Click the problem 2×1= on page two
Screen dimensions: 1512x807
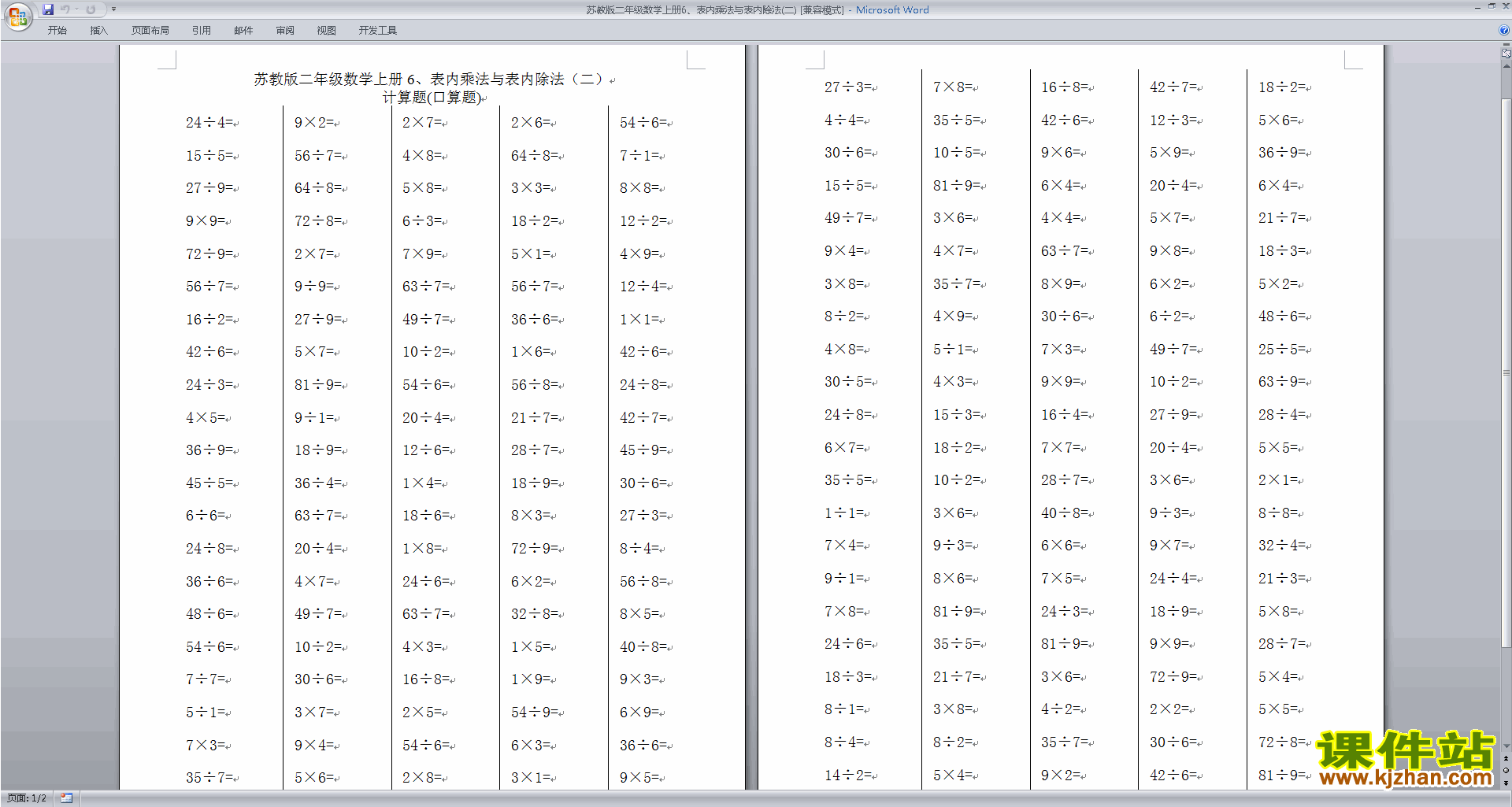1277,480
